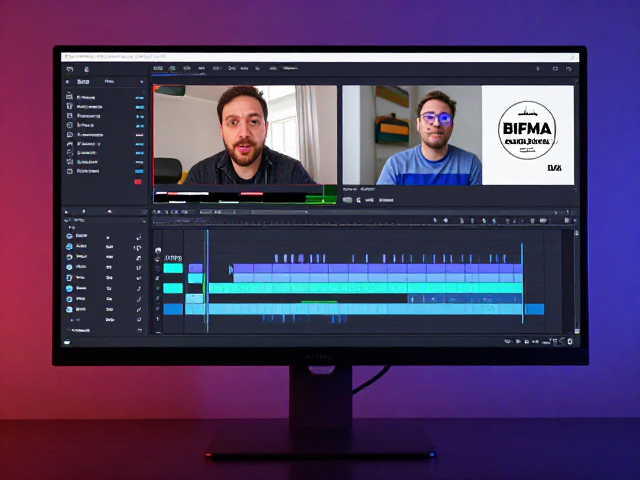Select the red color swatch under the left list
The width and height of the screenshot is (640, 480).
point(138,182)
